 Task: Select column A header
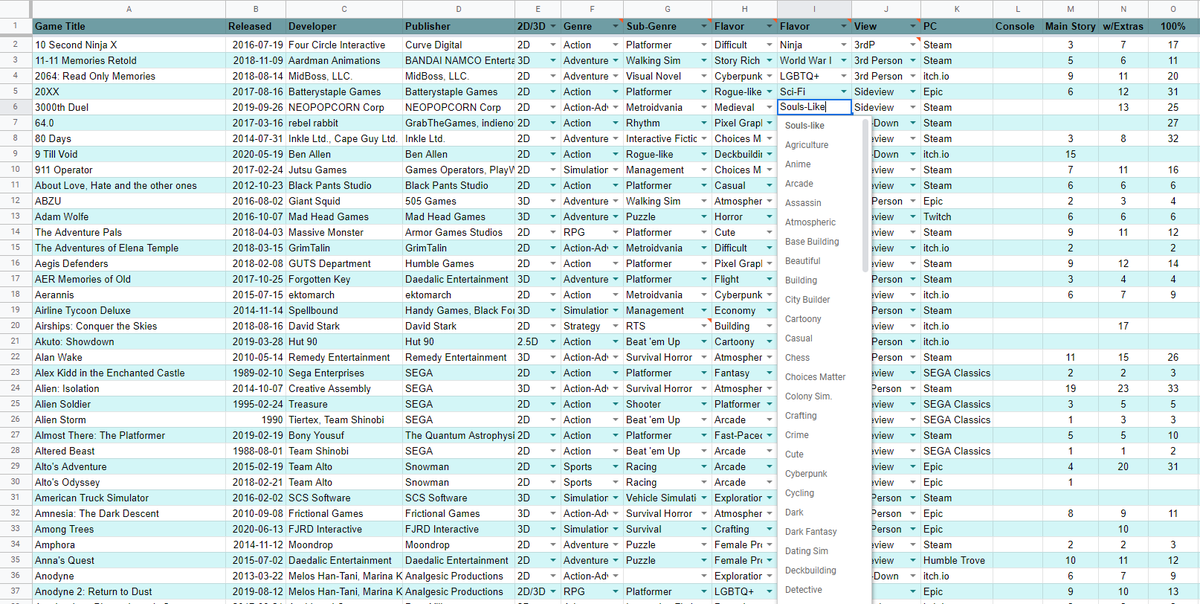[128, 8]
